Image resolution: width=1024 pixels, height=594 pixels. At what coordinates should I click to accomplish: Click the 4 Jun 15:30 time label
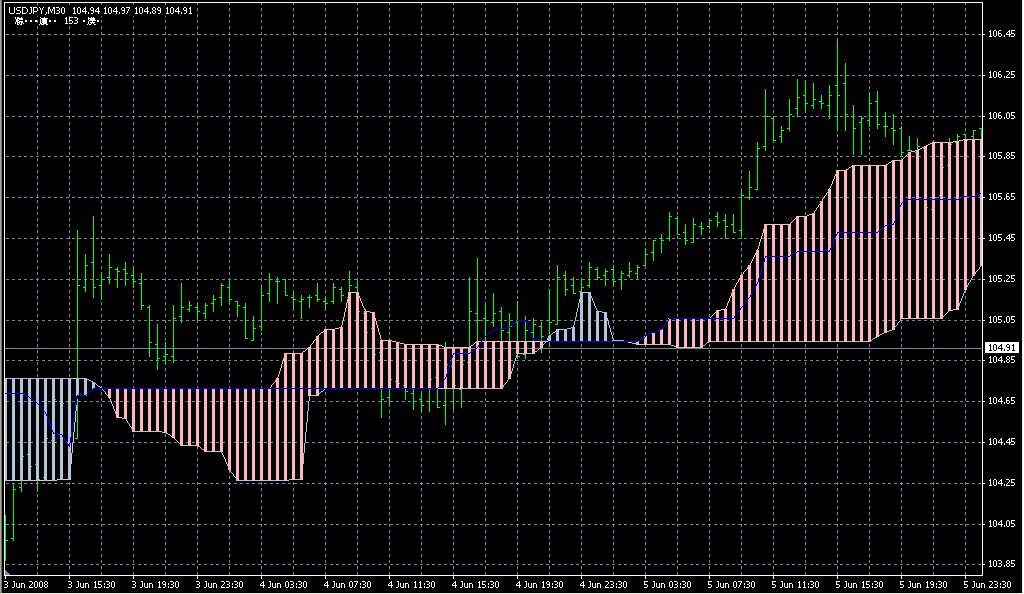click(x=476, y=584)
